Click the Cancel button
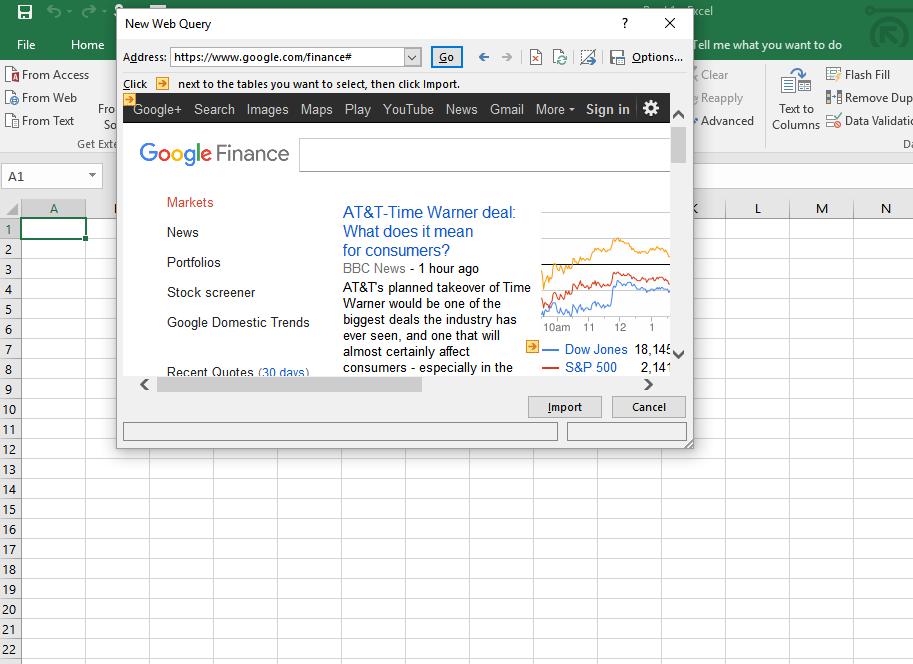 click(649, 407)
